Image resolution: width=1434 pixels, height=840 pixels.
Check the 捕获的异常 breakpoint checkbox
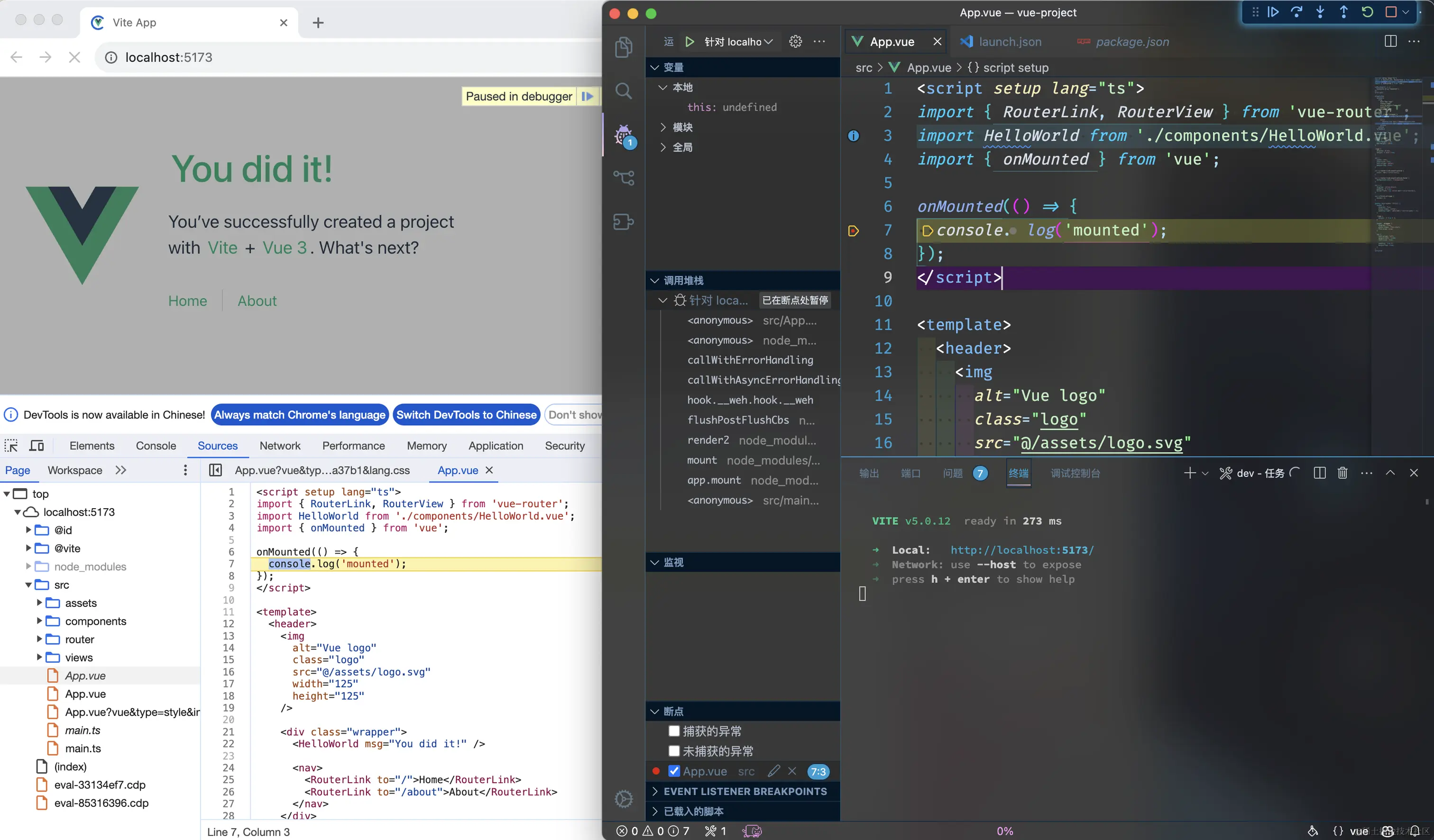[x=674, y=731]
